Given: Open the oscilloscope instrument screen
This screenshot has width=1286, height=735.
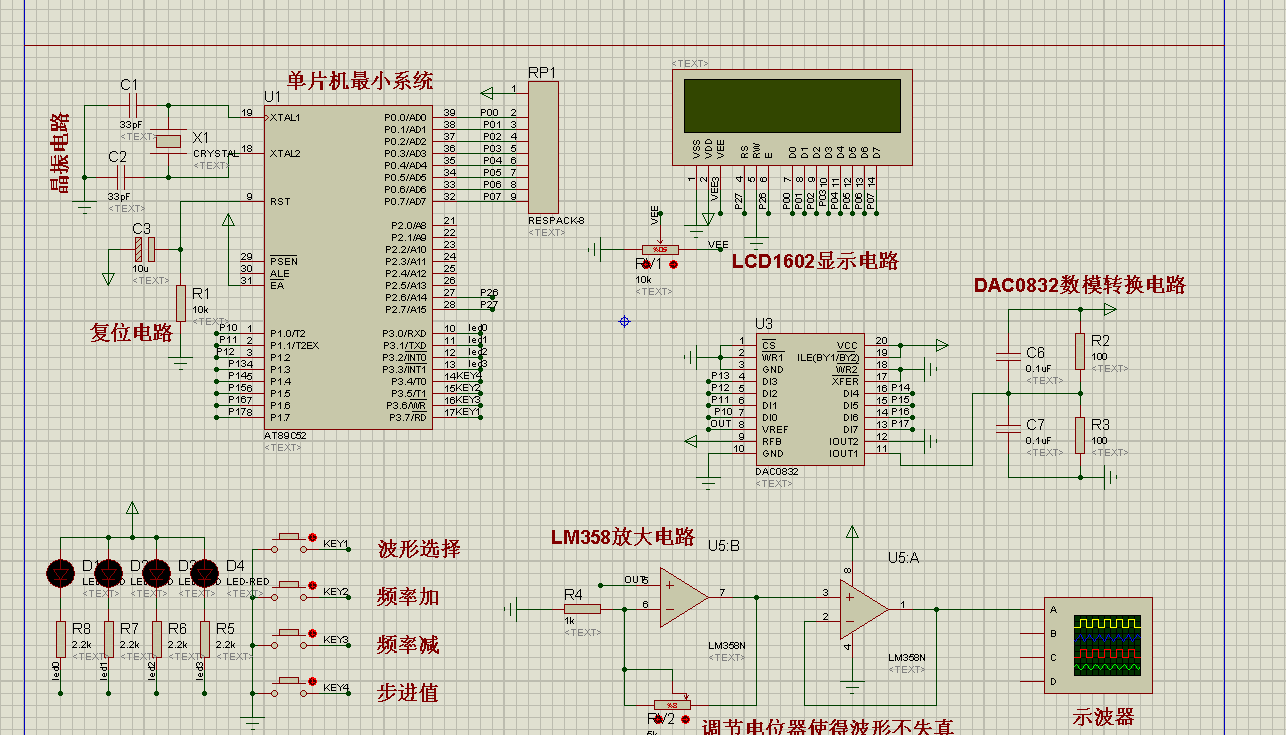Looking at the screenshot, I should (1106, 645).
